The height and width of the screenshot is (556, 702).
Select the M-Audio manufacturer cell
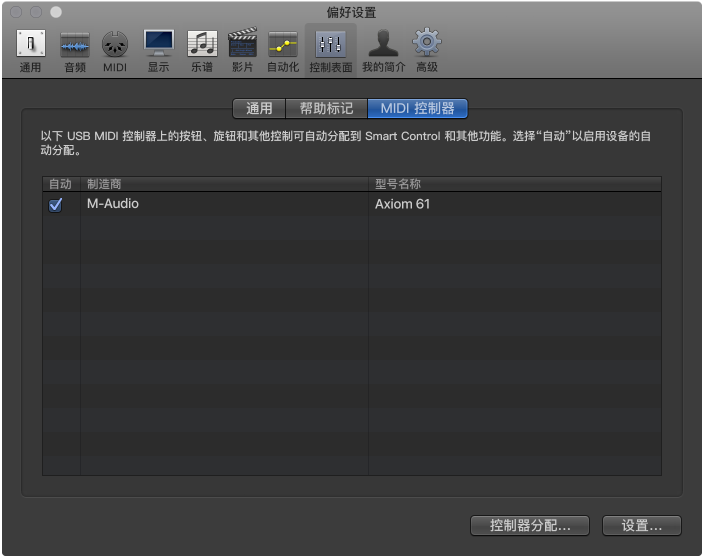click(x=224, y=204)
